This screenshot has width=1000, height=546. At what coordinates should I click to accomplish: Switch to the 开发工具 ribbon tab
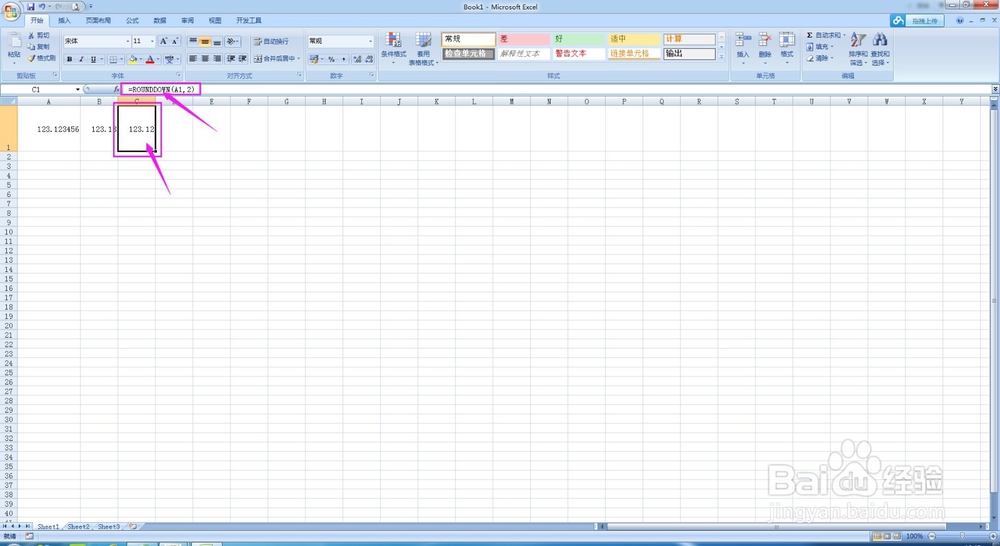coord(249,20)
